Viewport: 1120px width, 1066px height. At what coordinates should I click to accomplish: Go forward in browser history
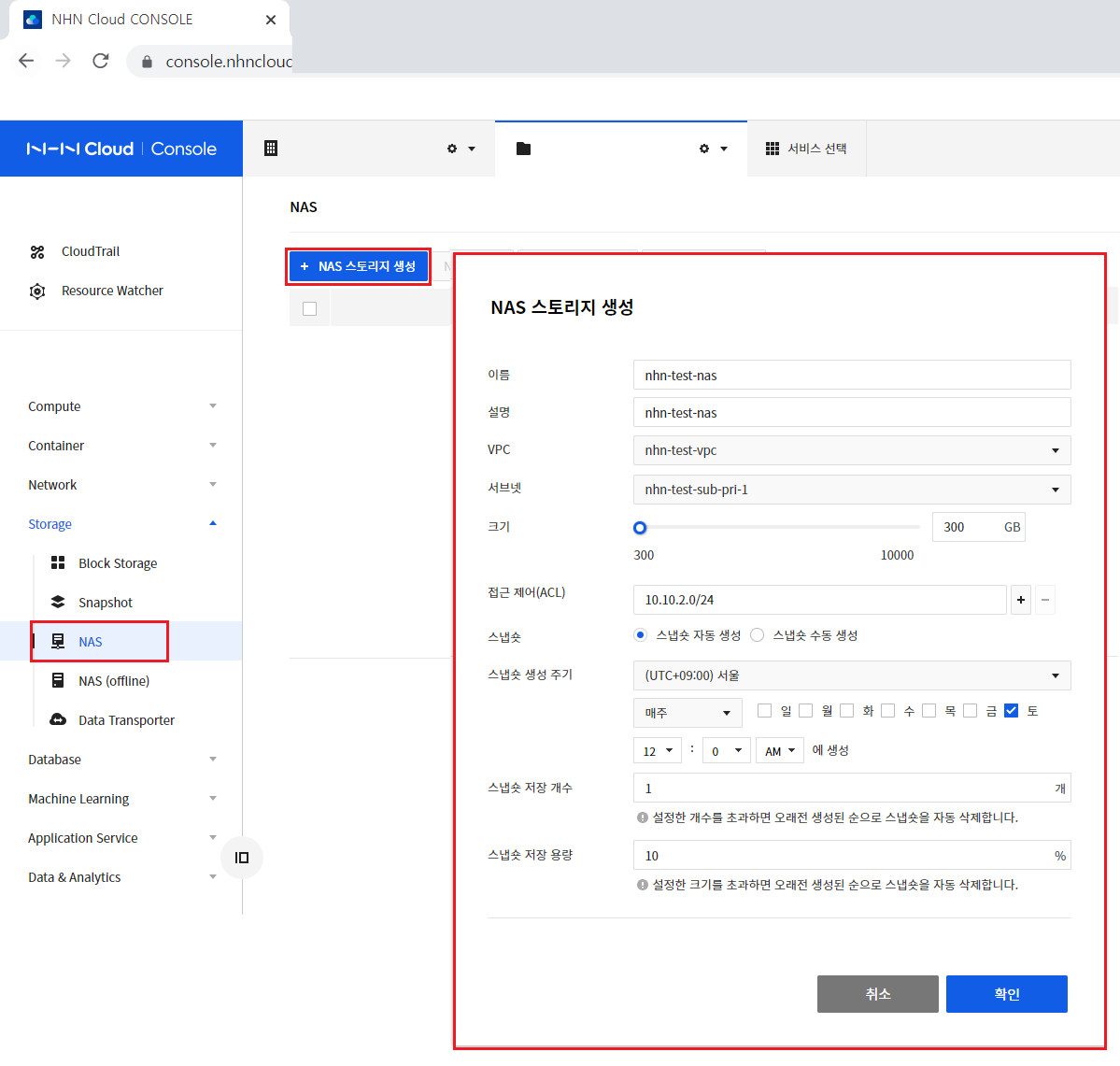click(63, 61)
